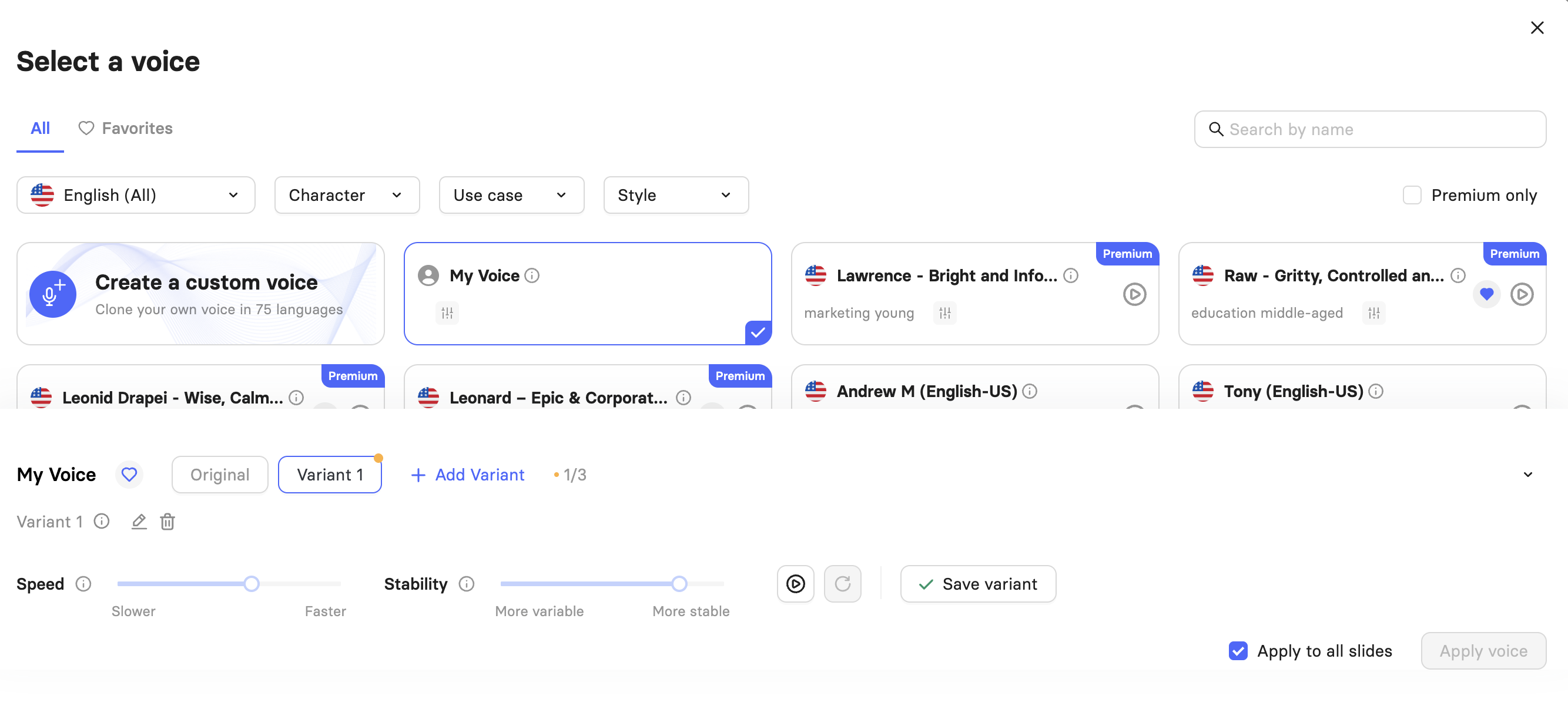Screen dimensions: 1568x706
Task: Play the Raw - Gritty voice preview
Action: click(1522, 295)
